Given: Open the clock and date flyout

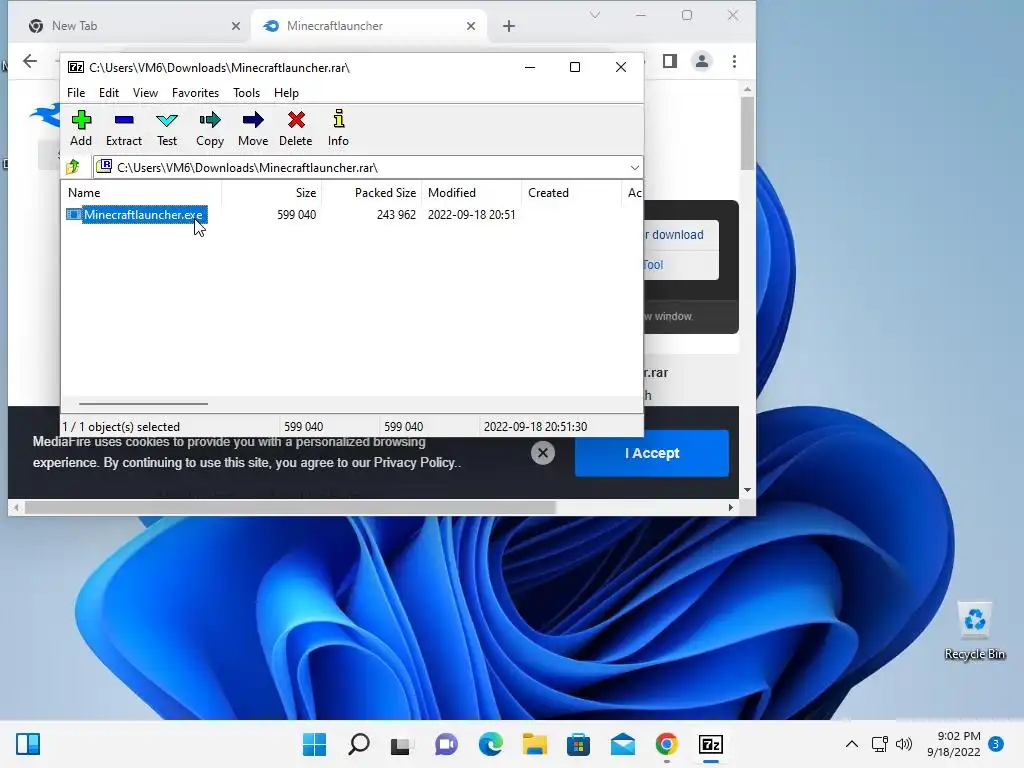Looking at the screenshot, I should 953,744.
